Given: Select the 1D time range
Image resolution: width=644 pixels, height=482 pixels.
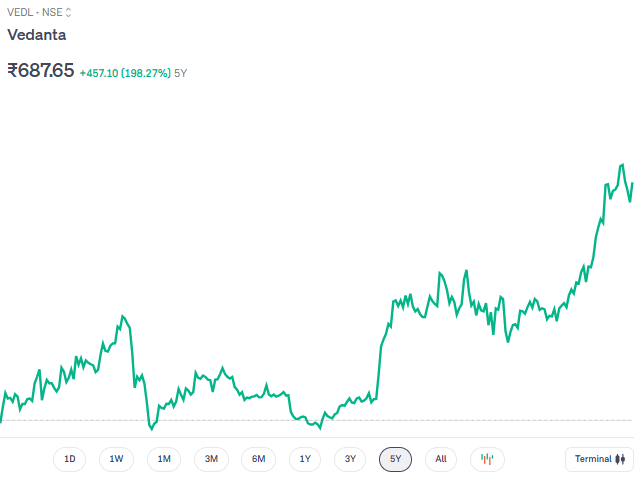Looking at the screenshot, I should [70, 459].
